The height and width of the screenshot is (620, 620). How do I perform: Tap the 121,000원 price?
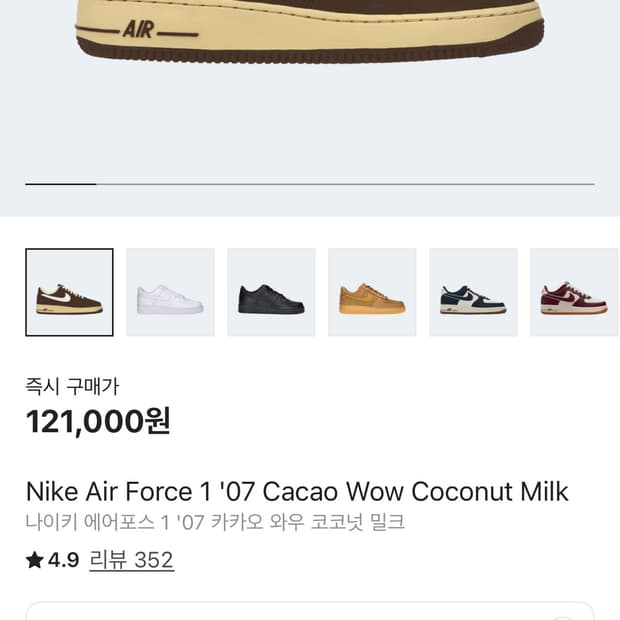pyautogui.click(x=98, y=422)
